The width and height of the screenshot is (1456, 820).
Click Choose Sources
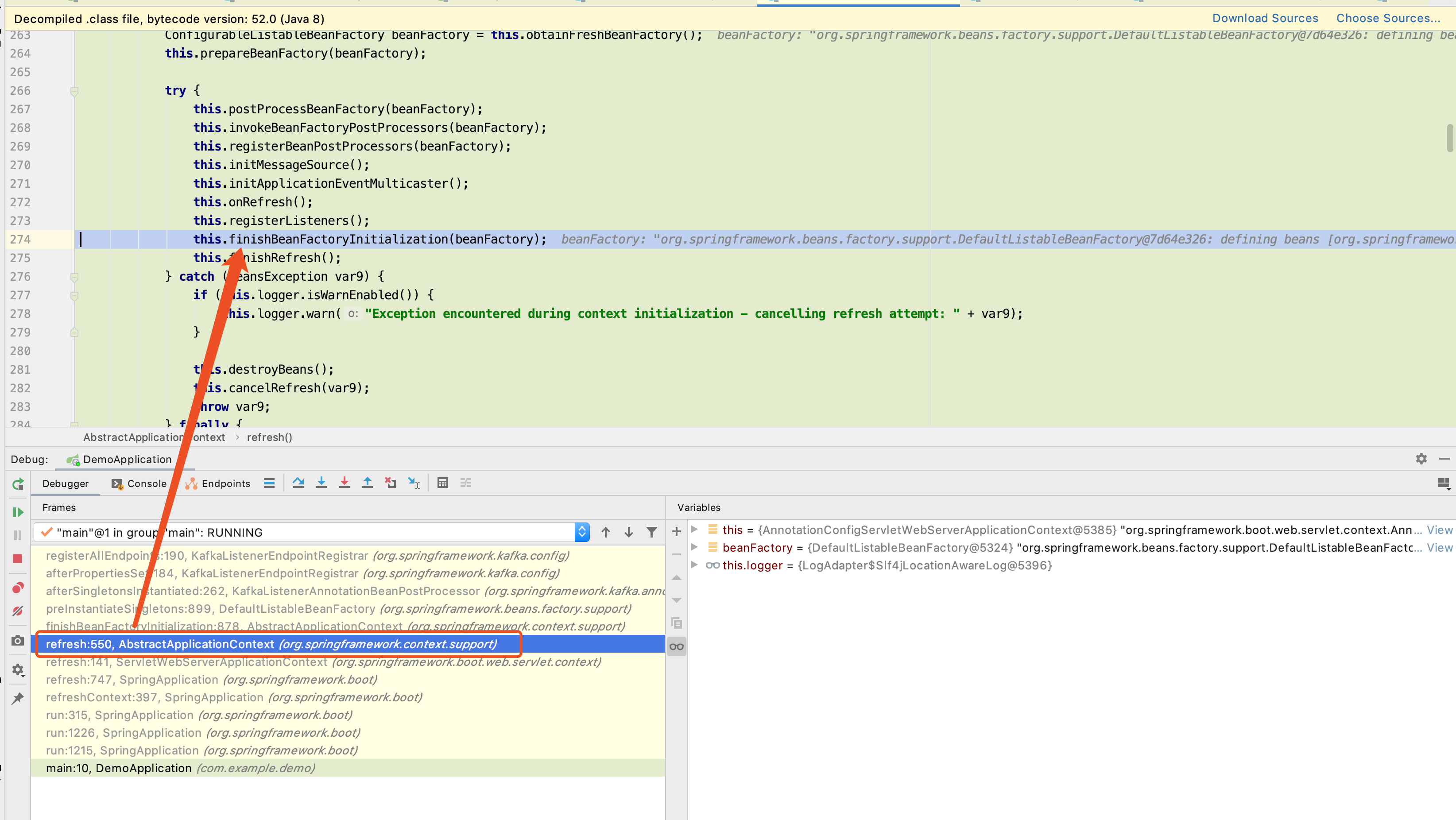pyautogui.click(x=1389, y=18)
